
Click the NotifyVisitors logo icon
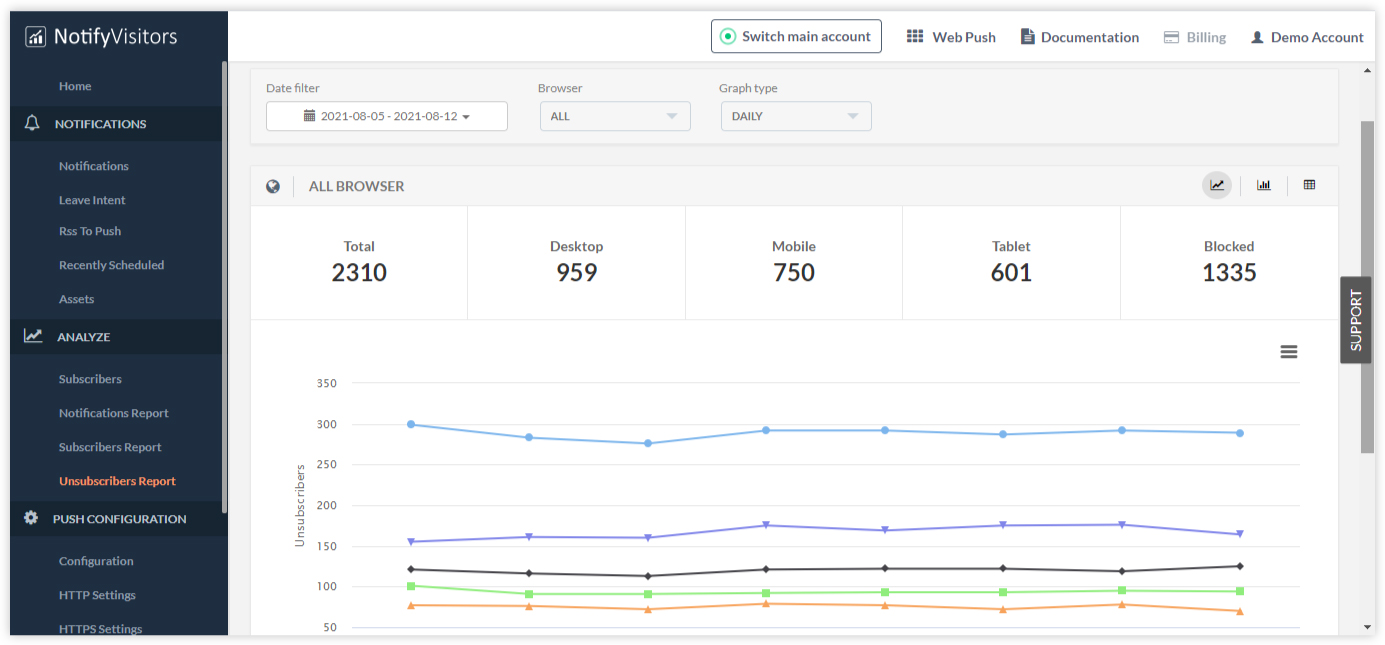pos(36,37)
